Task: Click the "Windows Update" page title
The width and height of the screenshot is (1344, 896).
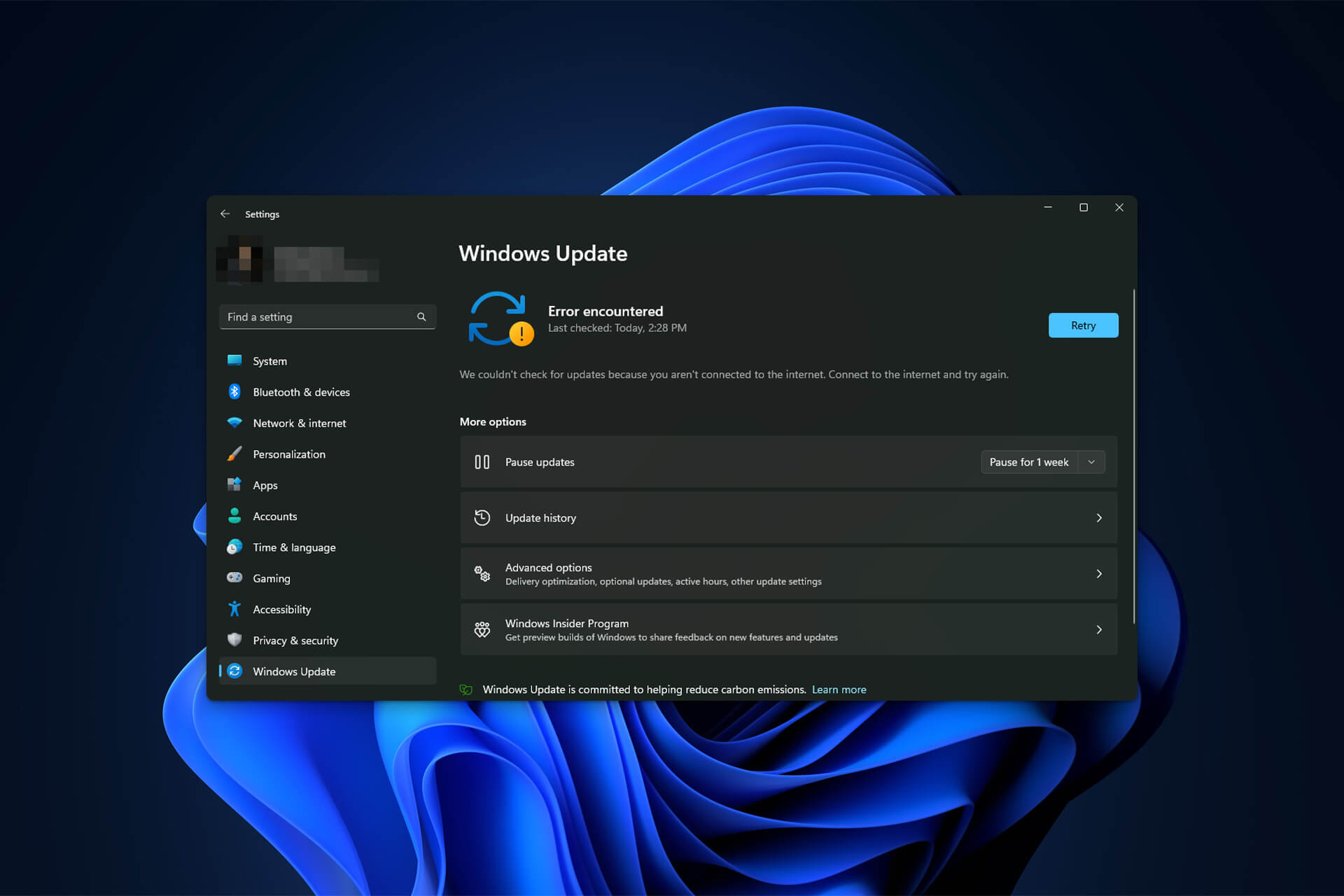Action: pyautogui.click(x=542, y=253)
